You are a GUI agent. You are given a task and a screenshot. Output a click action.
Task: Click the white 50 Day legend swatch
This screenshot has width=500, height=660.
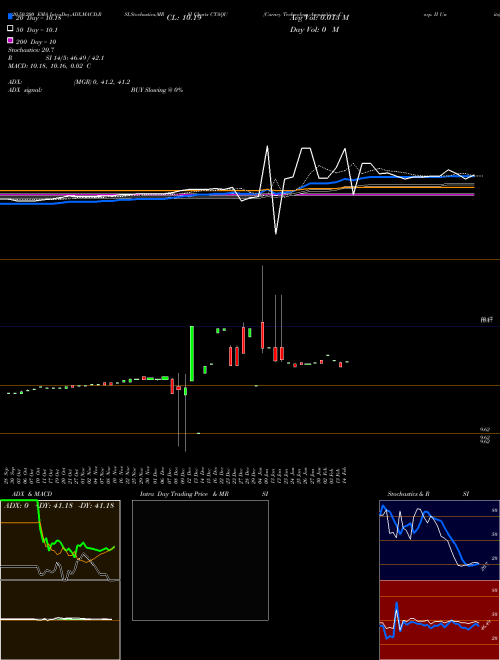click(x=10, y=29)
